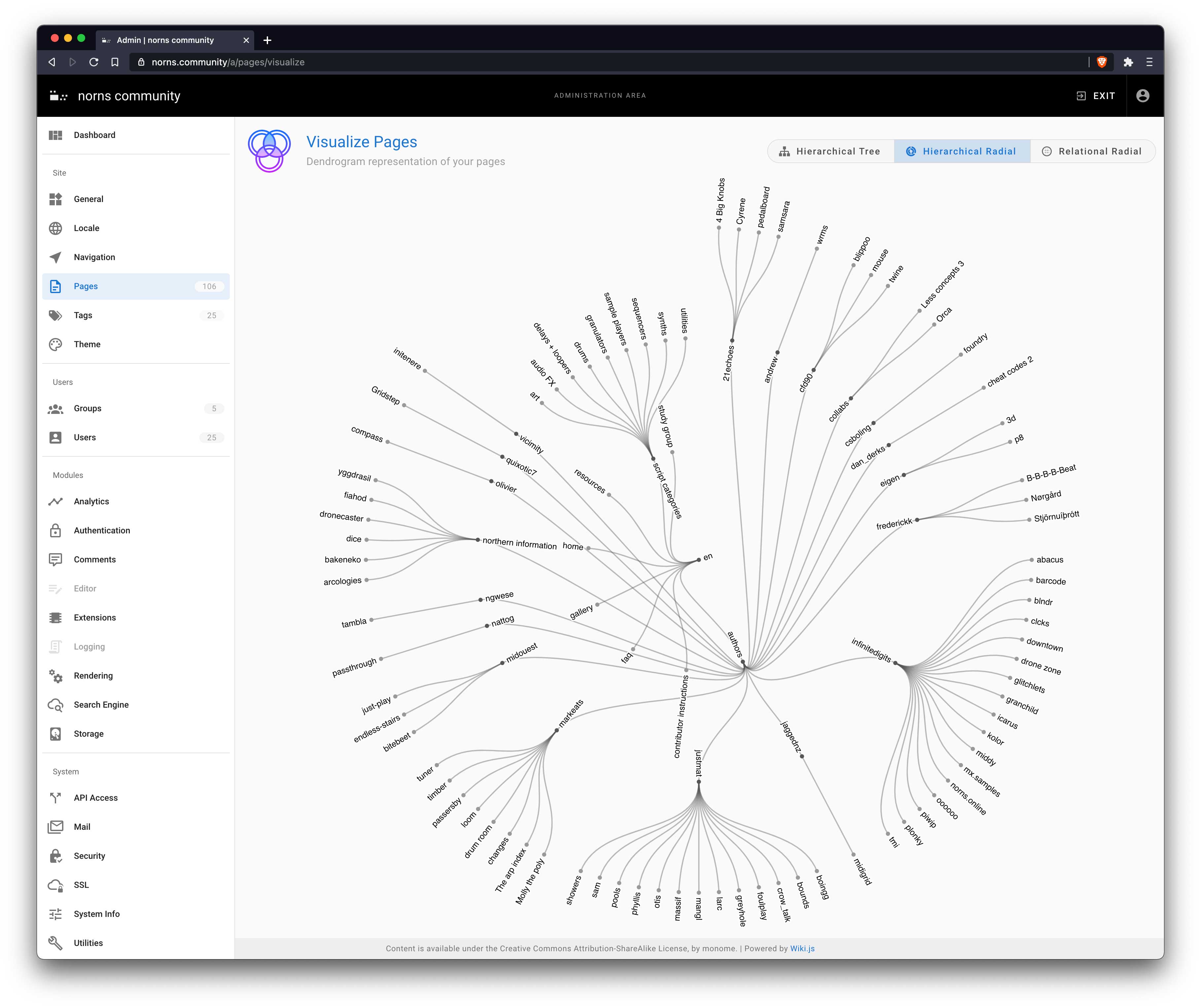Follow the Wiki.js footer link
Screen dimensions: 1201x1008
click(802, 949)
